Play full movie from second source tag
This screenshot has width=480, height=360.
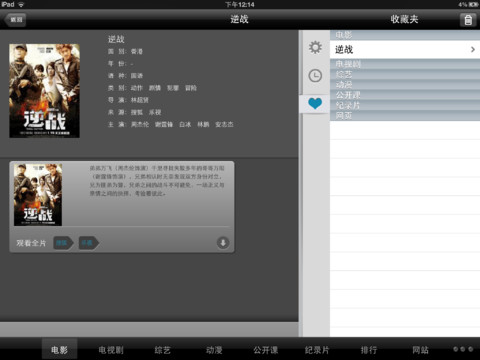[88, 243]
